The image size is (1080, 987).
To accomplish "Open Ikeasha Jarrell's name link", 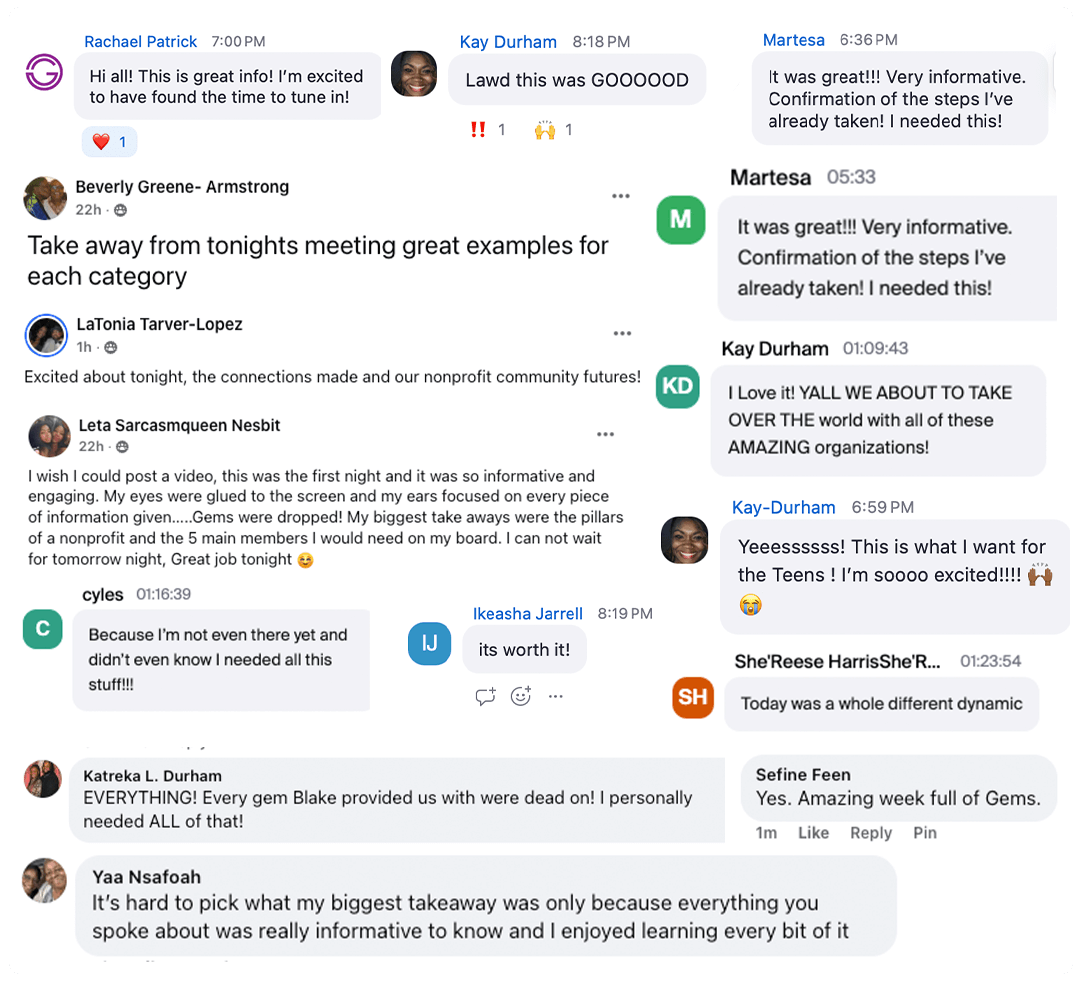I will click(x=527, y=613).
